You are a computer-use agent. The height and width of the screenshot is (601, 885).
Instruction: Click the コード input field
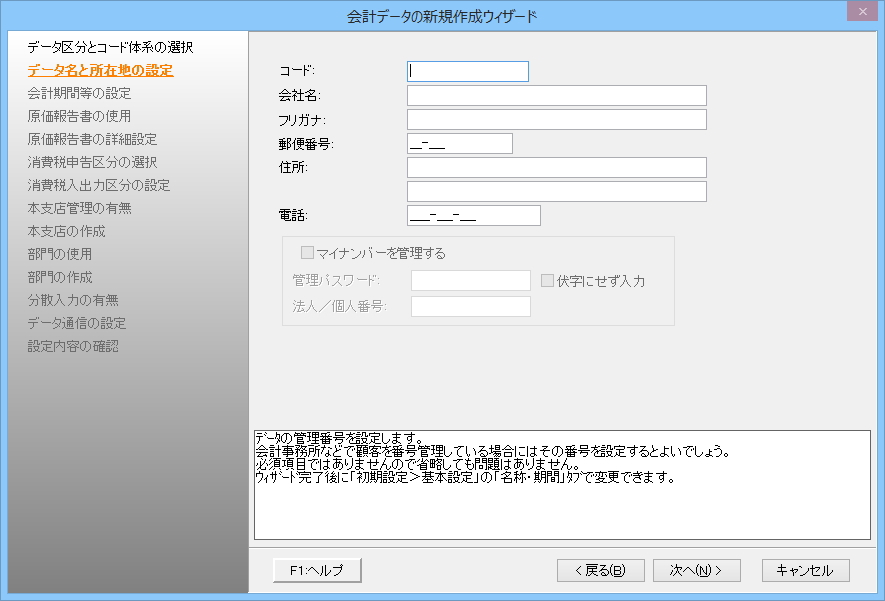(x=468, y=71)
